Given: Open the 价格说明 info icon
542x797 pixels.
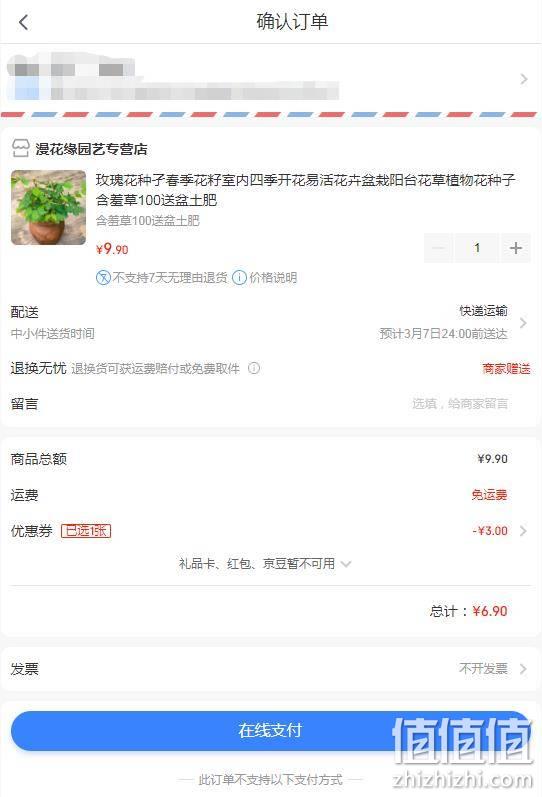Looking at the screenshot, I should click(x=239, y=278).
